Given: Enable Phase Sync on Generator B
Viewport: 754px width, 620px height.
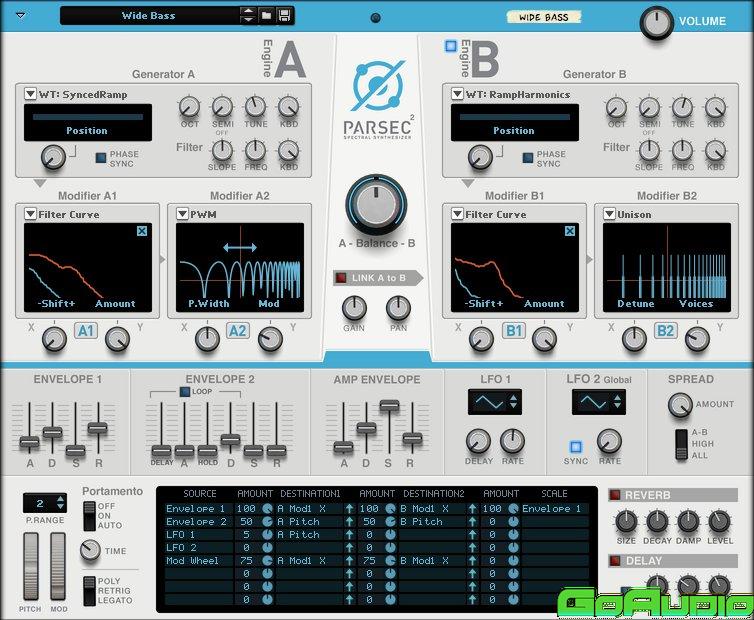Looking at the screenshot, I should (x=528, y=158).
